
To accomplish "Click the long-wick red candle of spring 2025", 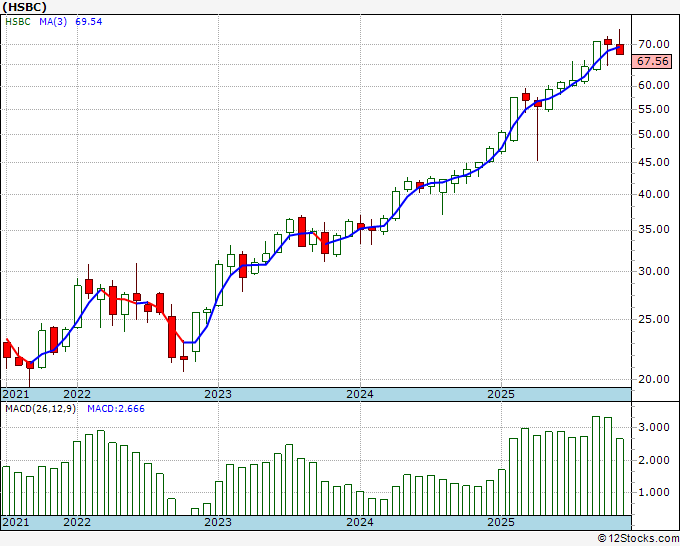I will point(538,103).
